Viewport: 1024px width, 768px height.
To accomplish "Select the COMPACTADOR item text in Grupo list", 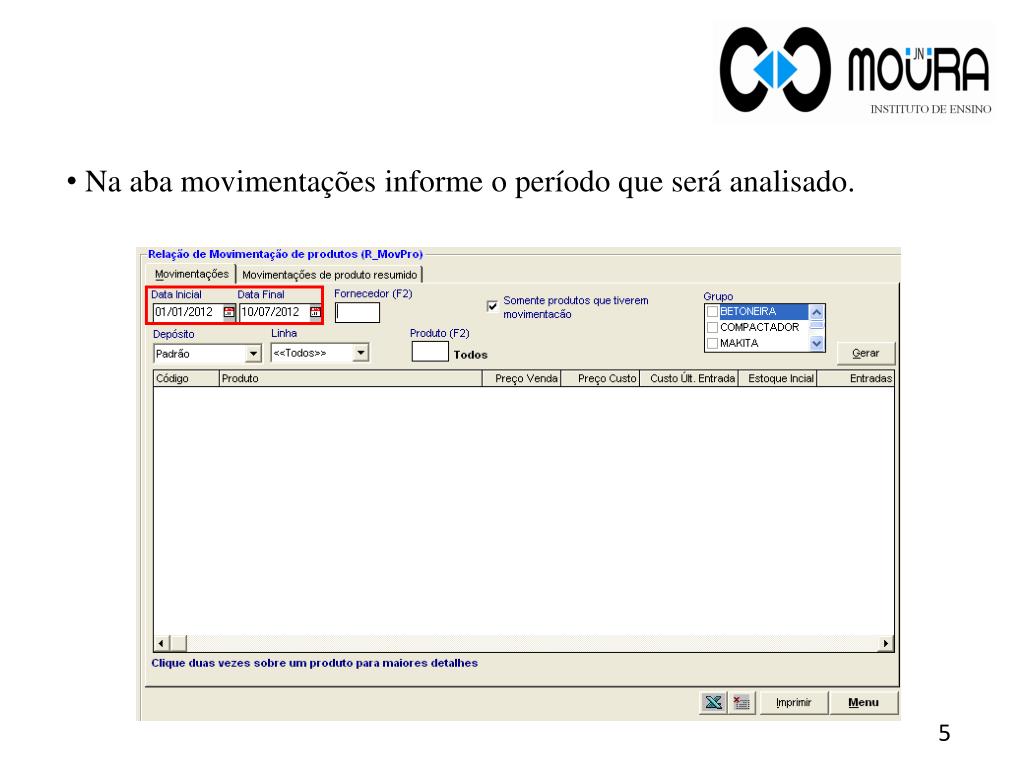I will click(760, 327).
